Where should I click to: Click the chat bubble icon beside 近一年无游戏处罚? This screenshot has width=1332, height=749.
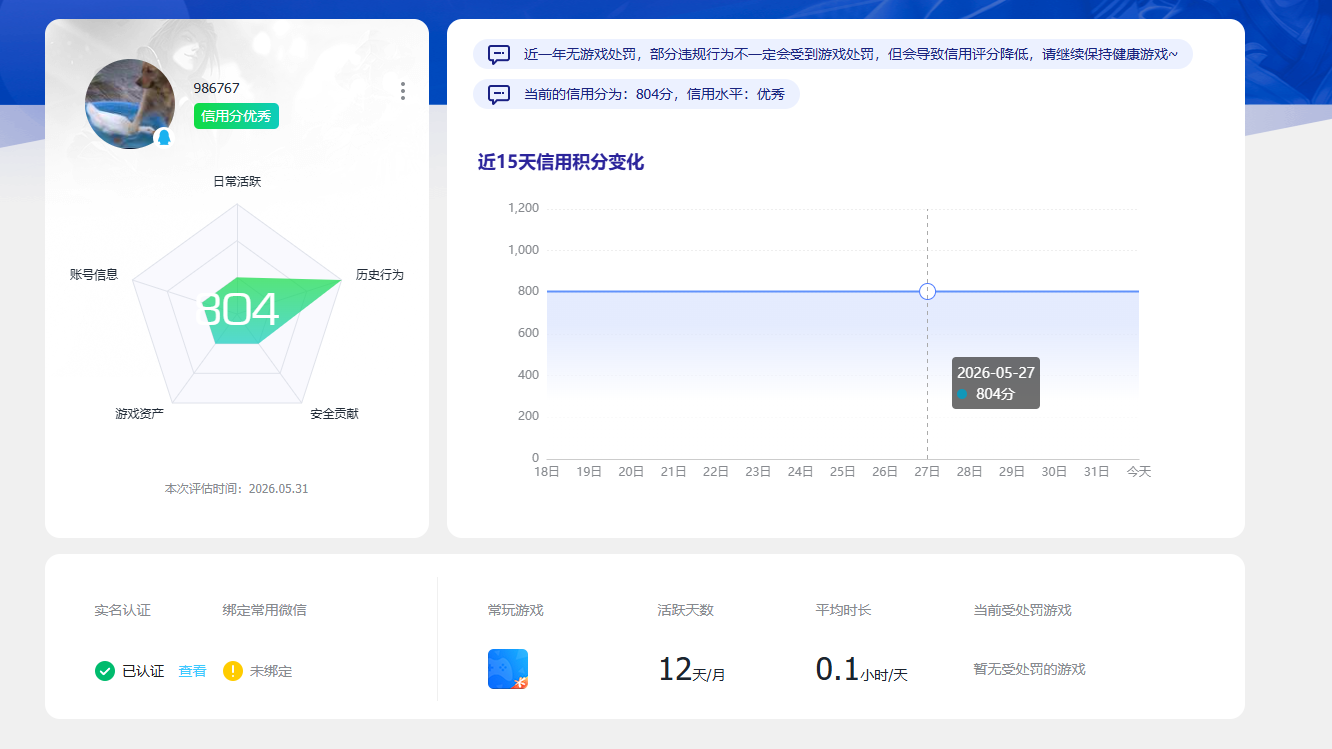click(499, 55)
